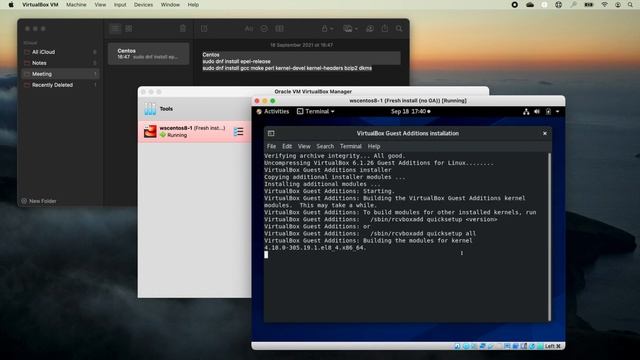Click the optical disk icon in VM status bar
Image resolution: width=640 pixels, height=360 pixels.
(466, 346)
